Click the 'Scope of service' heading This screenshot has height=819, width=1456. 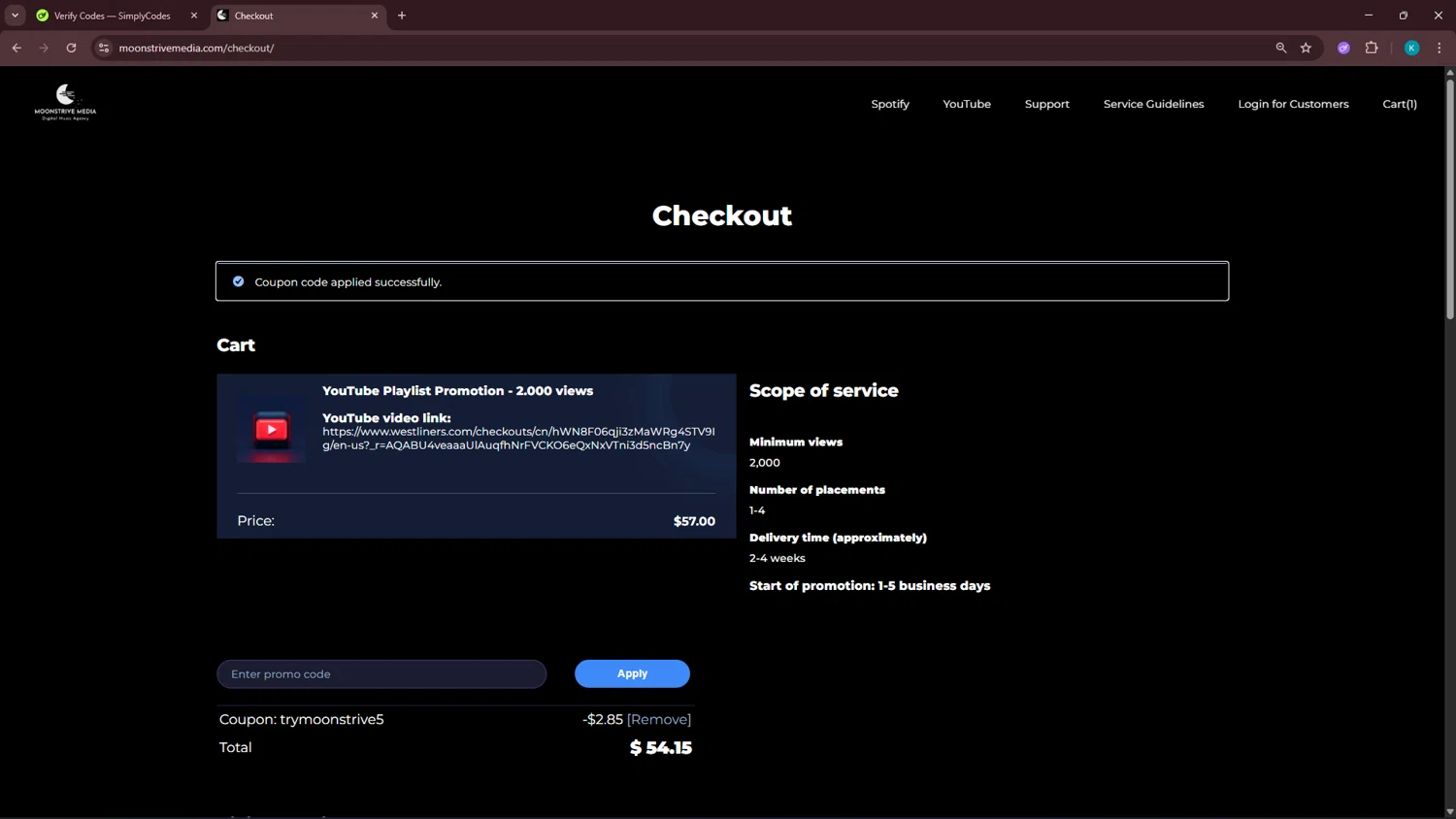[823, 390]
